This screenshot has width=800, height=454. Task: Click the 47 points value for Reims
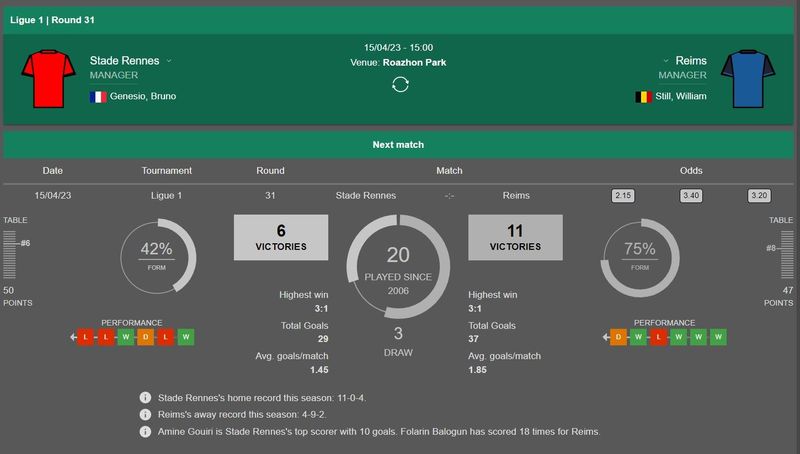(x=788, y=290)
